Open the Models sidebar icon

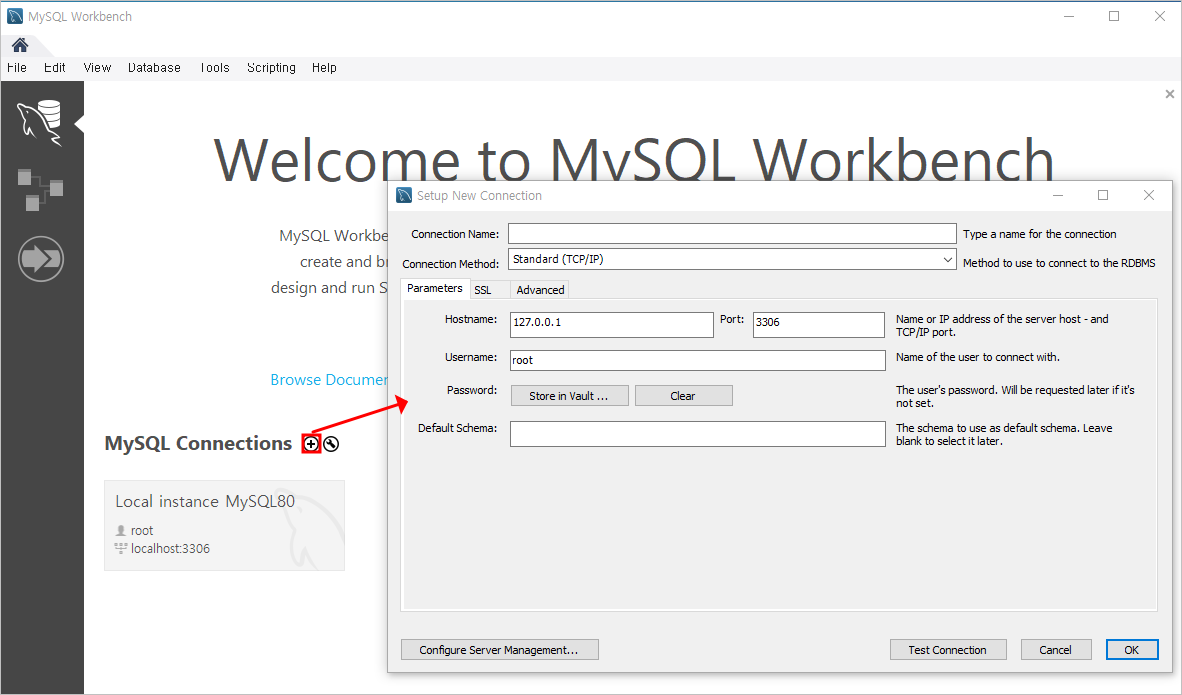click(x=40, y=189)
